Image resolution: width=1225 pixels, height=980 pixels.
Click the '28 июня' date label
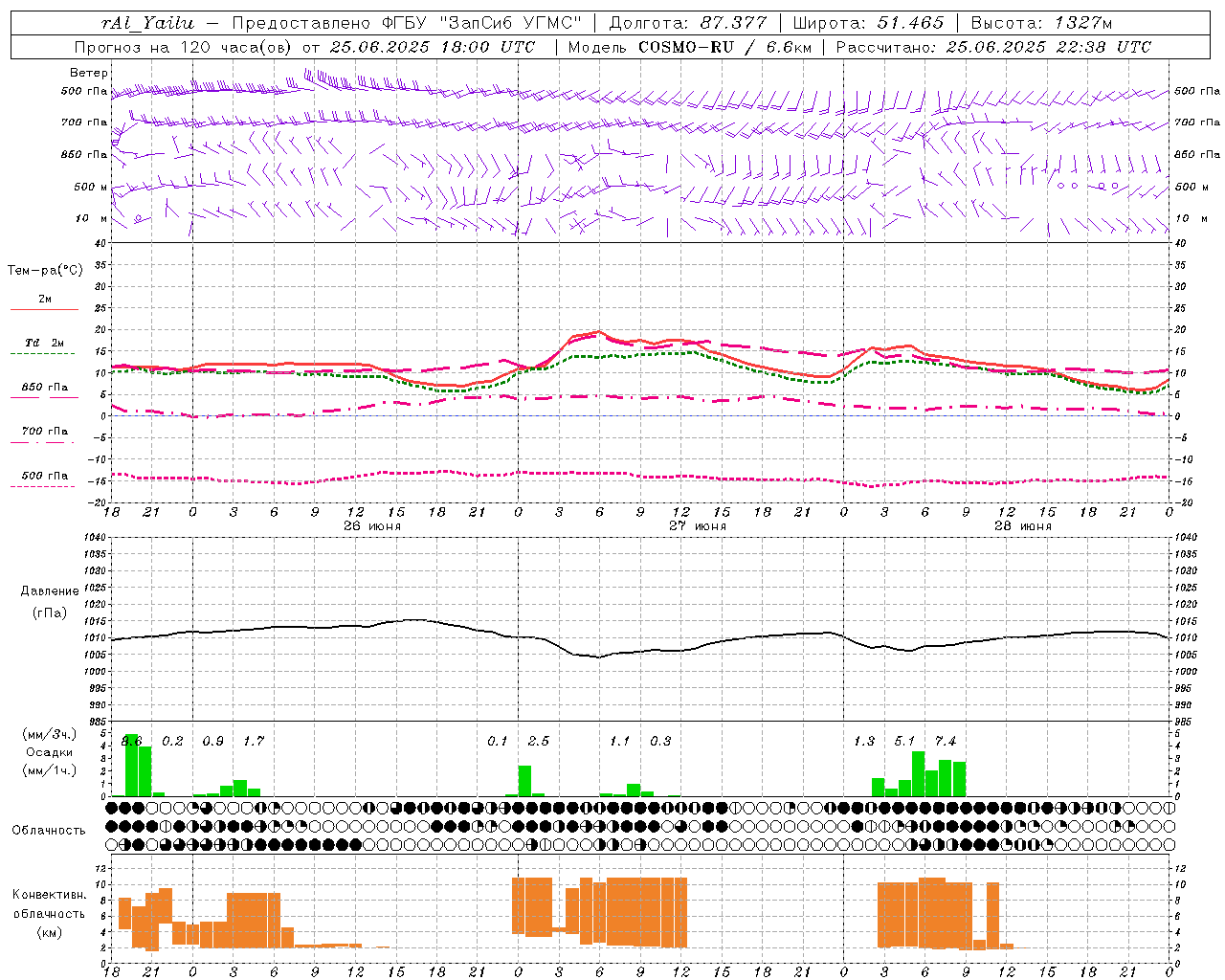click(x=1022, y=526)
